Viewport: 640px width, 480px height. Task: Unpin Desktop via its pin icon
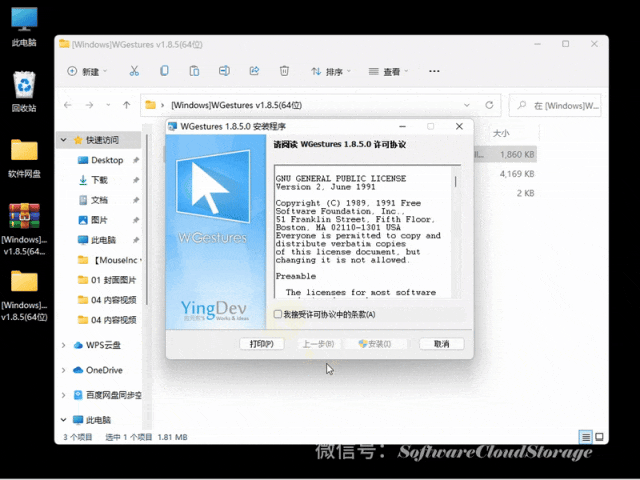click(x=136, y=160)
